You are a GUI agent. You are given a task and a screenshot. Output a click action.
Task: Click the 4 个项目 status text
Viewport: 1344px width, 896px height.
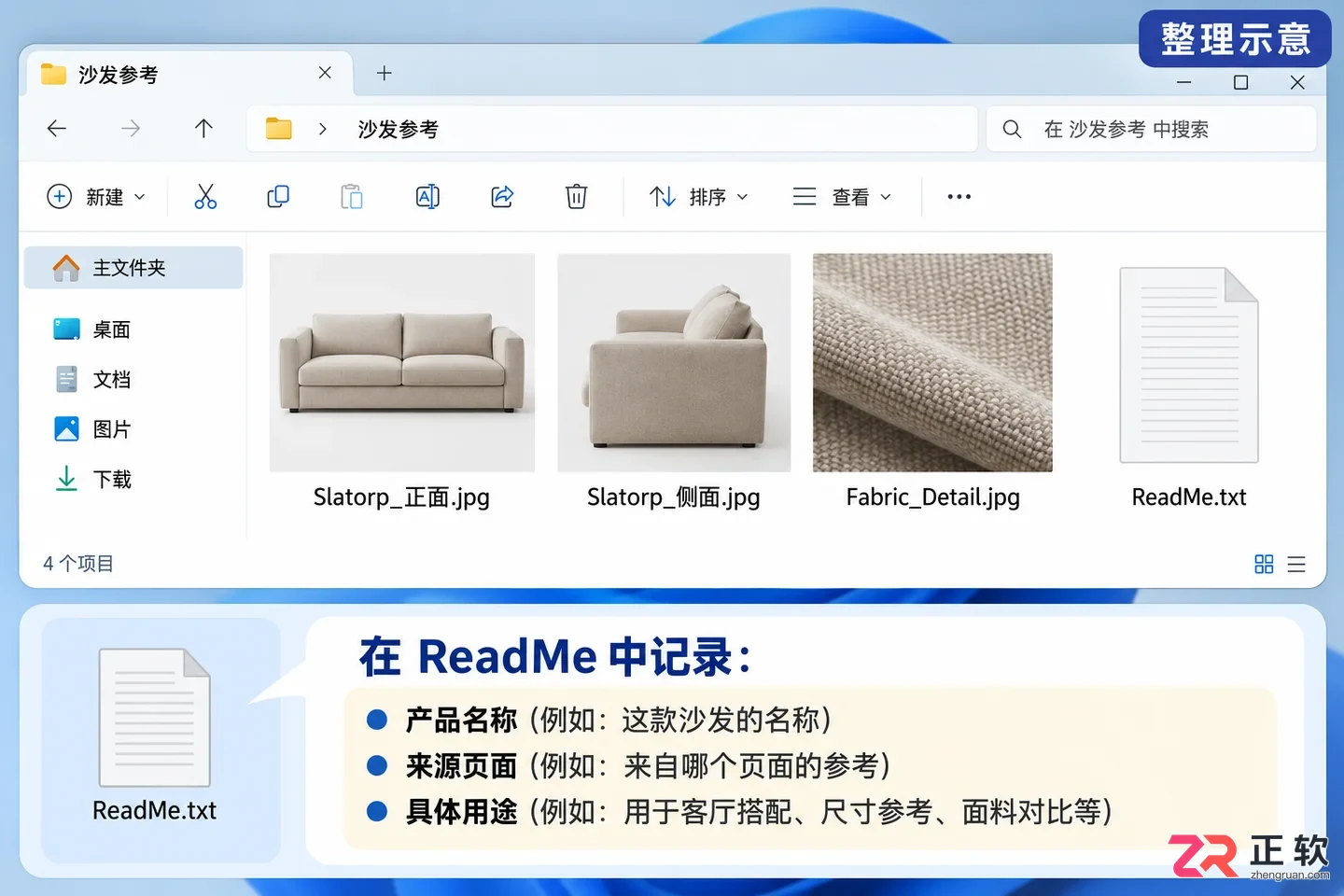(x=78, y=564)
